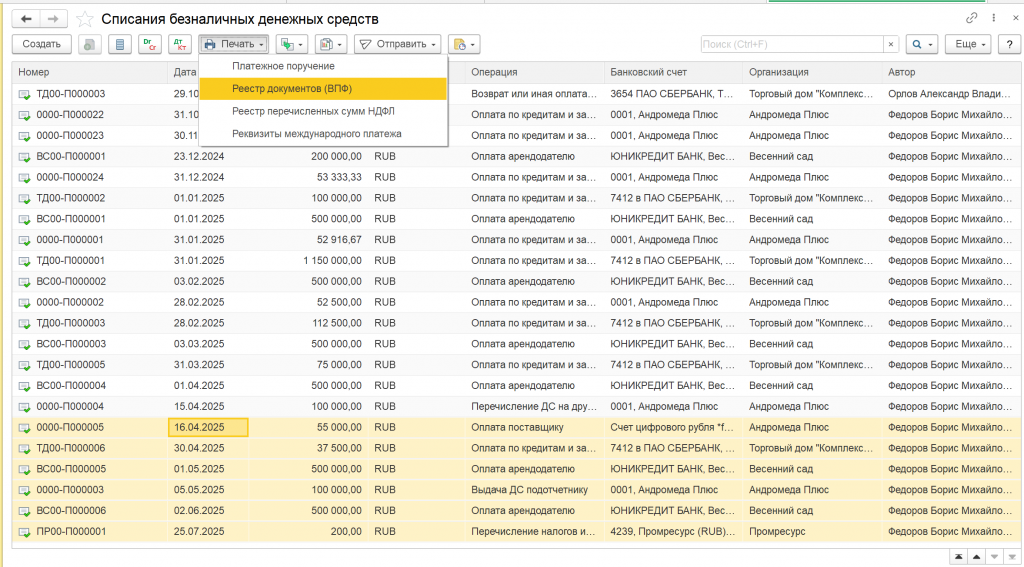Click the green Dt/Cr postings icon
The height and width of the screenshot is (567, 1024).
[x=150, y=44]
